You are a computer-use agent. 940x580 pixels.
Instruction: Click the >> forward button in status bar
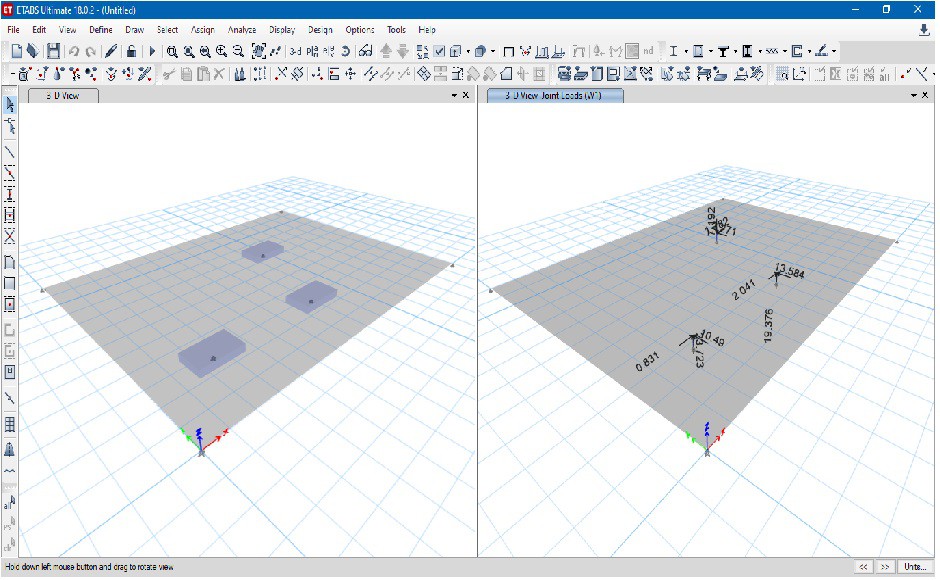coord(885,567)
